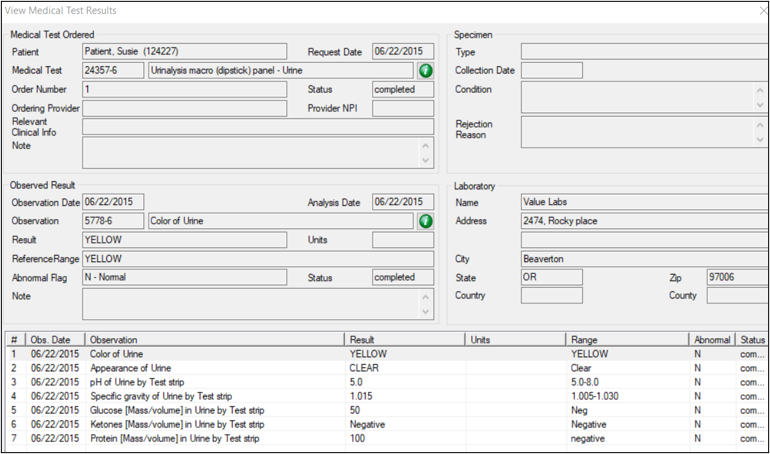The height and width of the screenshot is (454, 770).
Task: Sort the table by Obs. Date column header
Action: 54,340
